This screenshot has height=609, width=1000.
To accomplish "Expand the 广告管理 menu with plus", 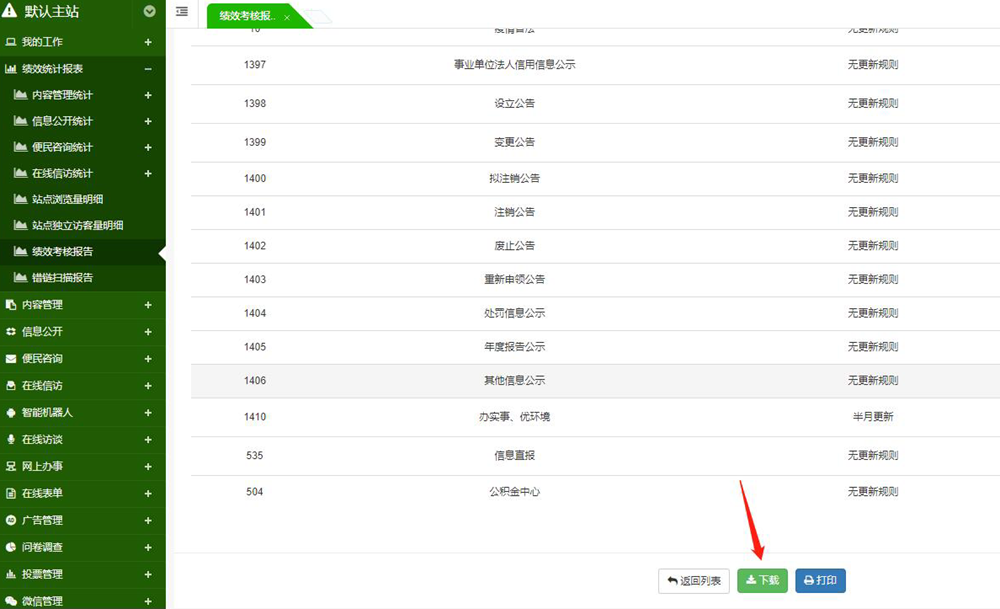I will [148, 520].
